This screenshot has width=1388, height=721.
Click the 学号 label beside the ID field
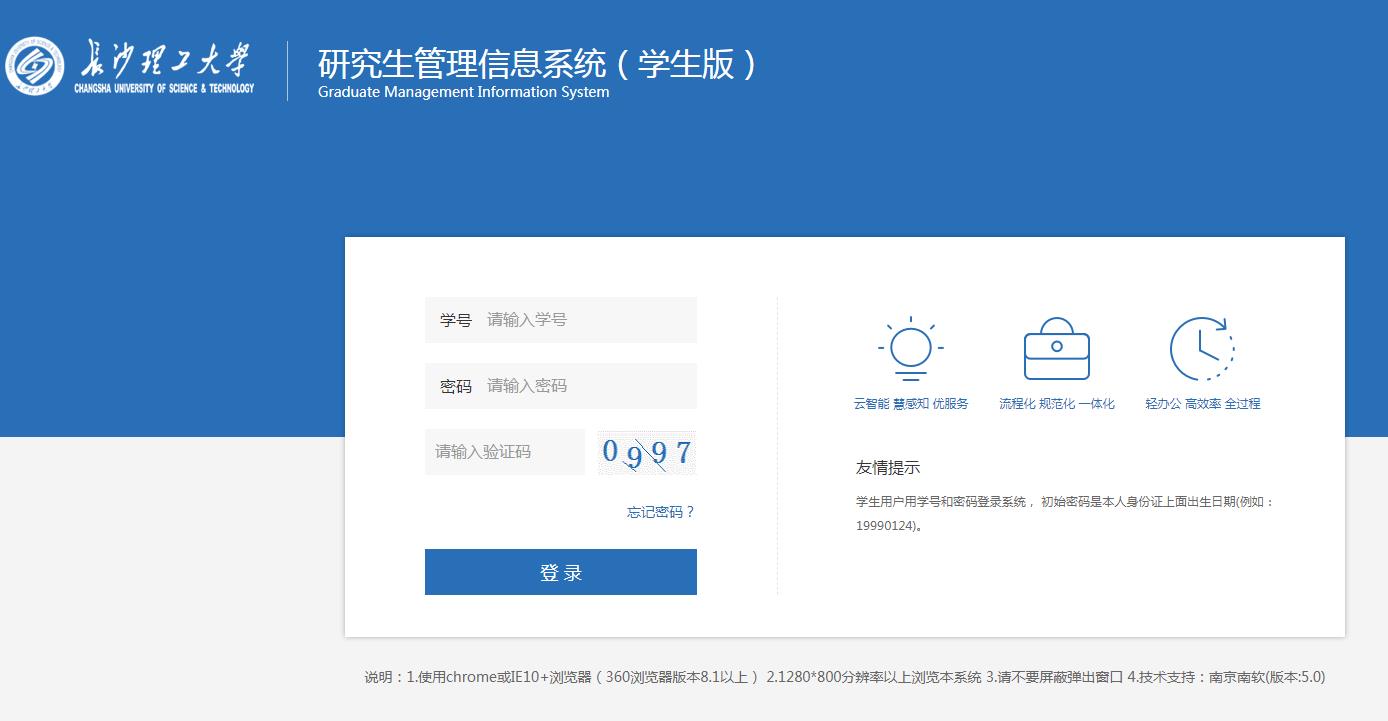[x=455, y=320]
